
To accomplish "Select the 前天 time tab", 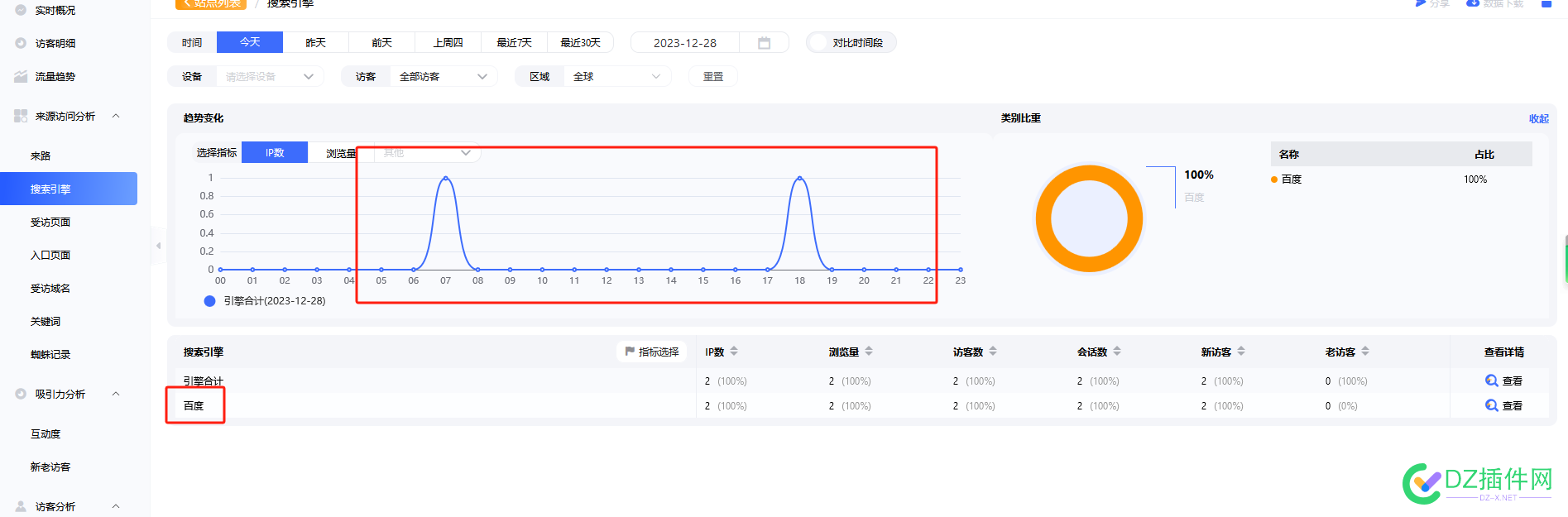I will point(382,42).
